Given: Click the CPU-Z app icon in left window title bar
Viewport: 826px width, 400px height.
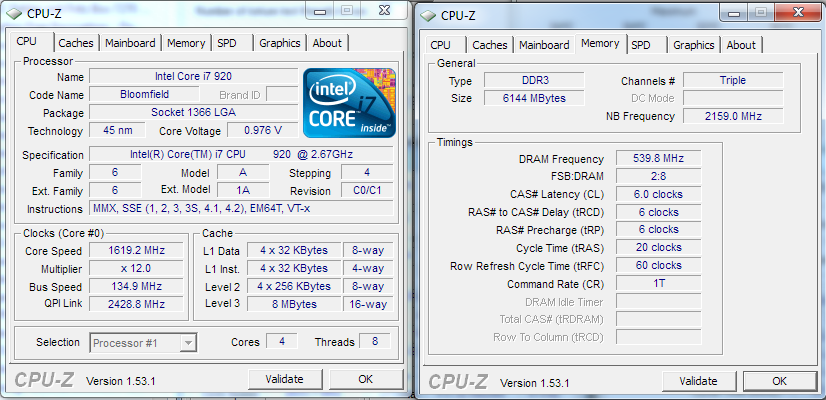Looking at the screenshot, I should pyautogui.click(x=14, y=14).
